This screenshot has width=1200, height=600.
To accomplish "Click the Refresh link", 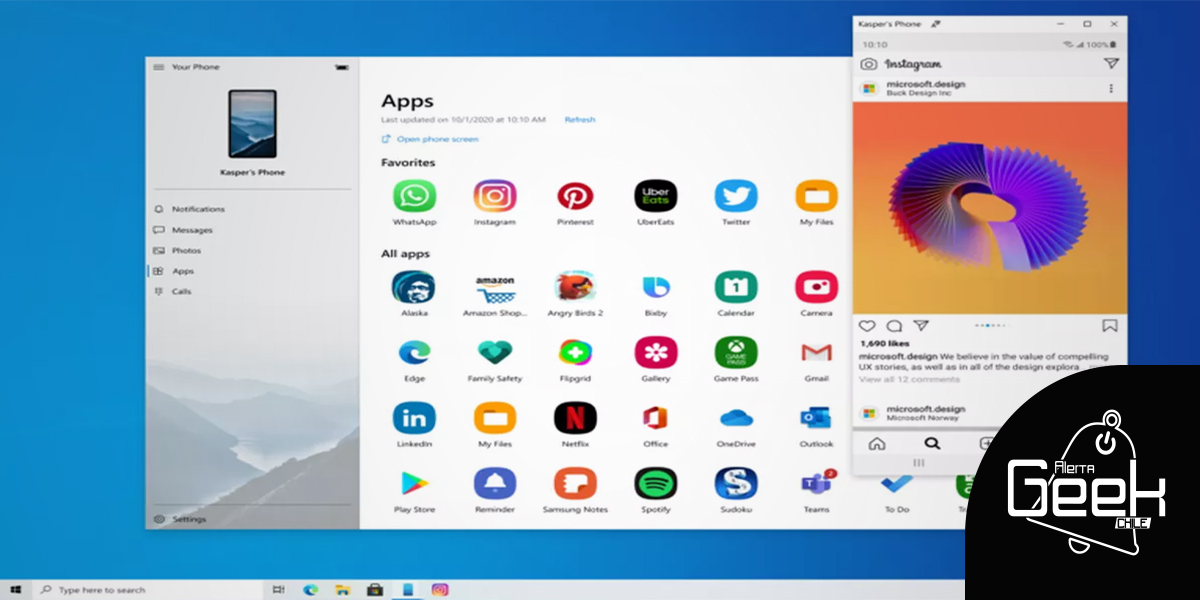I will [580, 120].
